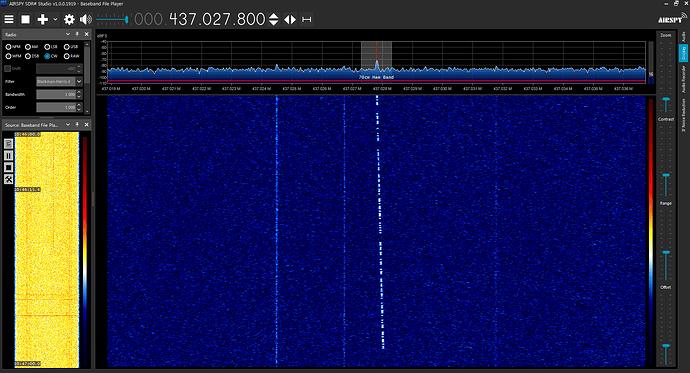Viewport: 690px width, 373px height.
Task: Select DSB demodulation mode
Action: tap(32, 56)
